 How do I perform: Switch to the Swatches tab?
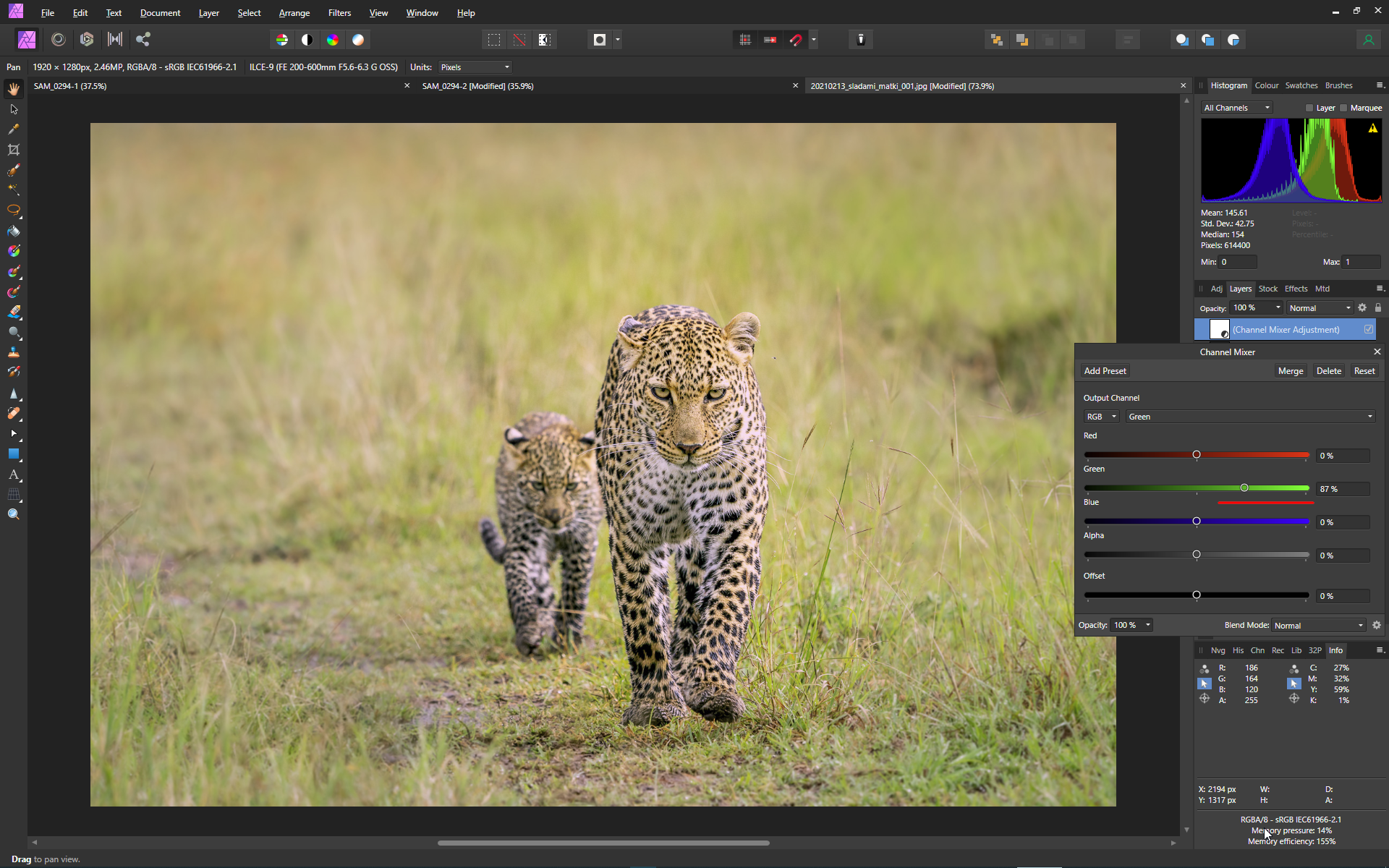tap(1301, 85)
